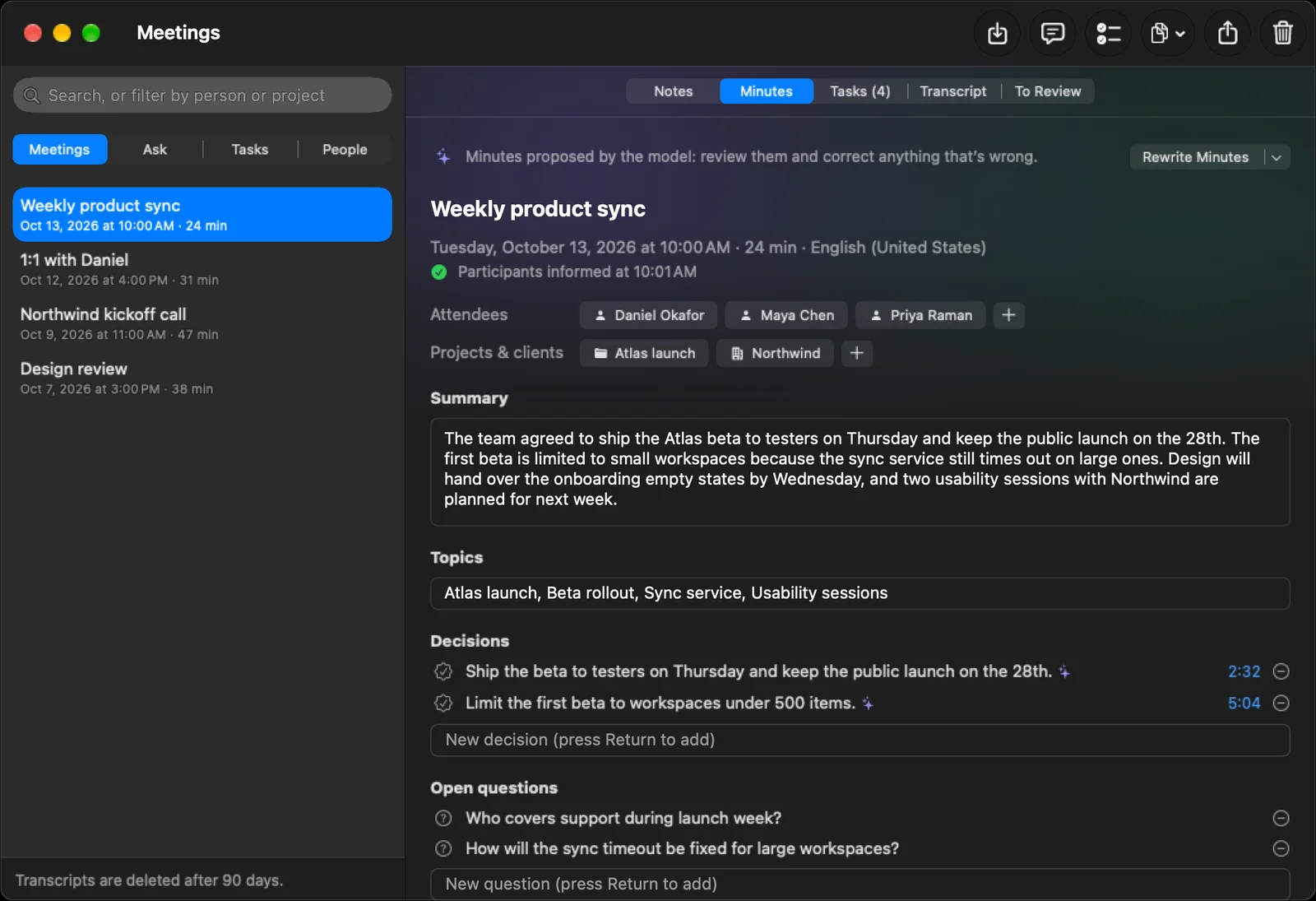The width and height of the screenshot is (1316, 901).
Task: Click the share toolbar icon
Action: click(1227, 33)
